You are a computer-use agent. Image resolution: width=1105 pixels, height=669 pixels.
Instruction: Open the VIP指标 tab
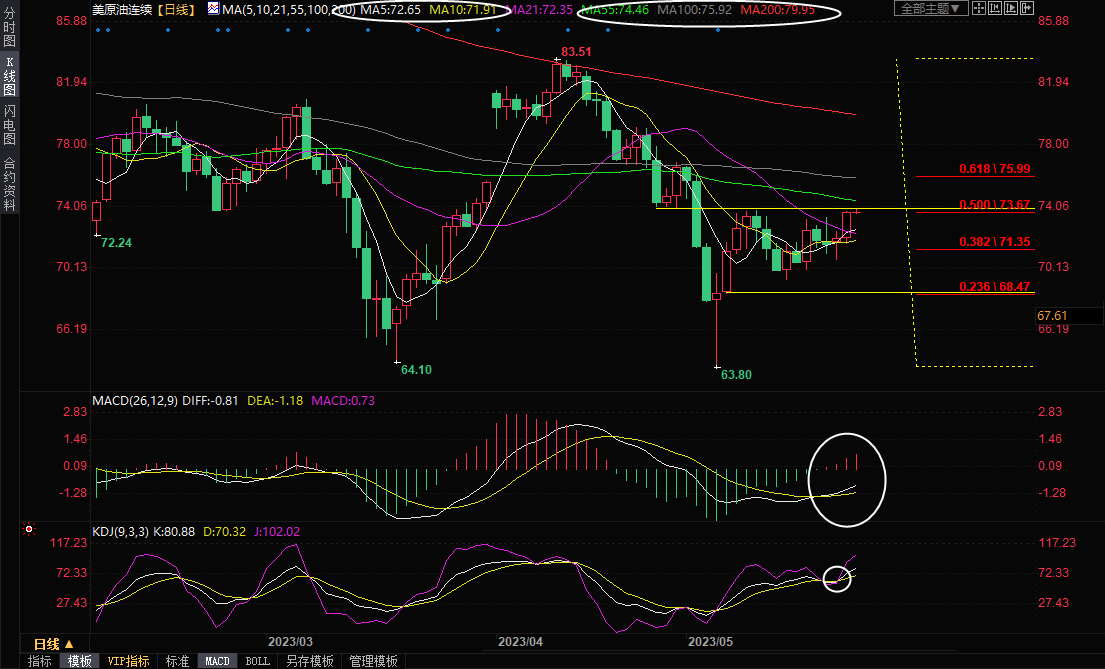[128, 661]
